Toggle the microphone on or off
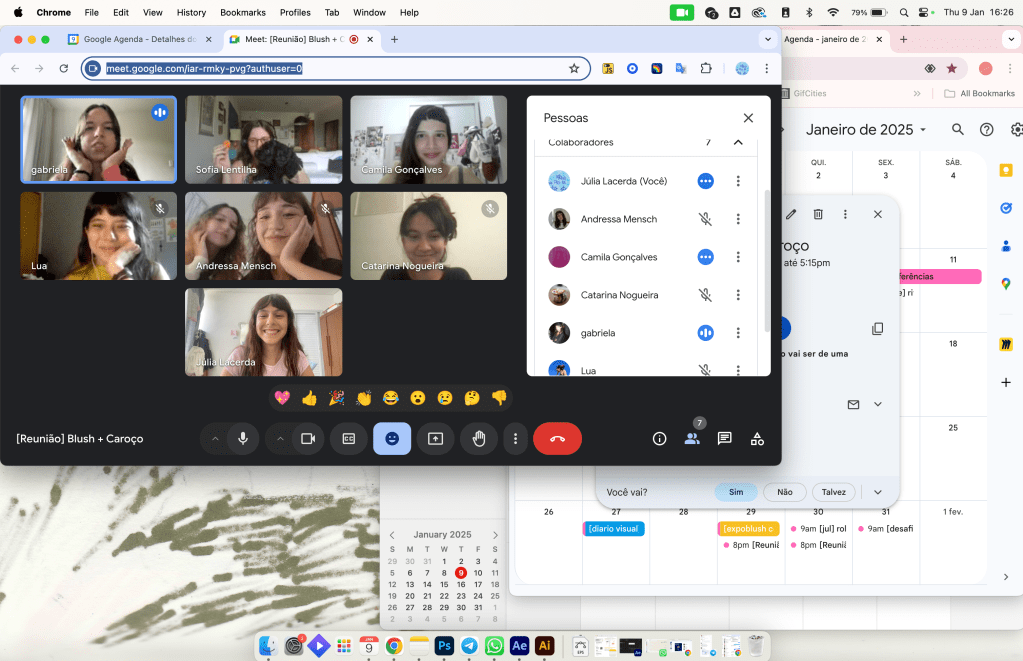The height and width of the screenshot is (661, 1023). pos(242,438)
